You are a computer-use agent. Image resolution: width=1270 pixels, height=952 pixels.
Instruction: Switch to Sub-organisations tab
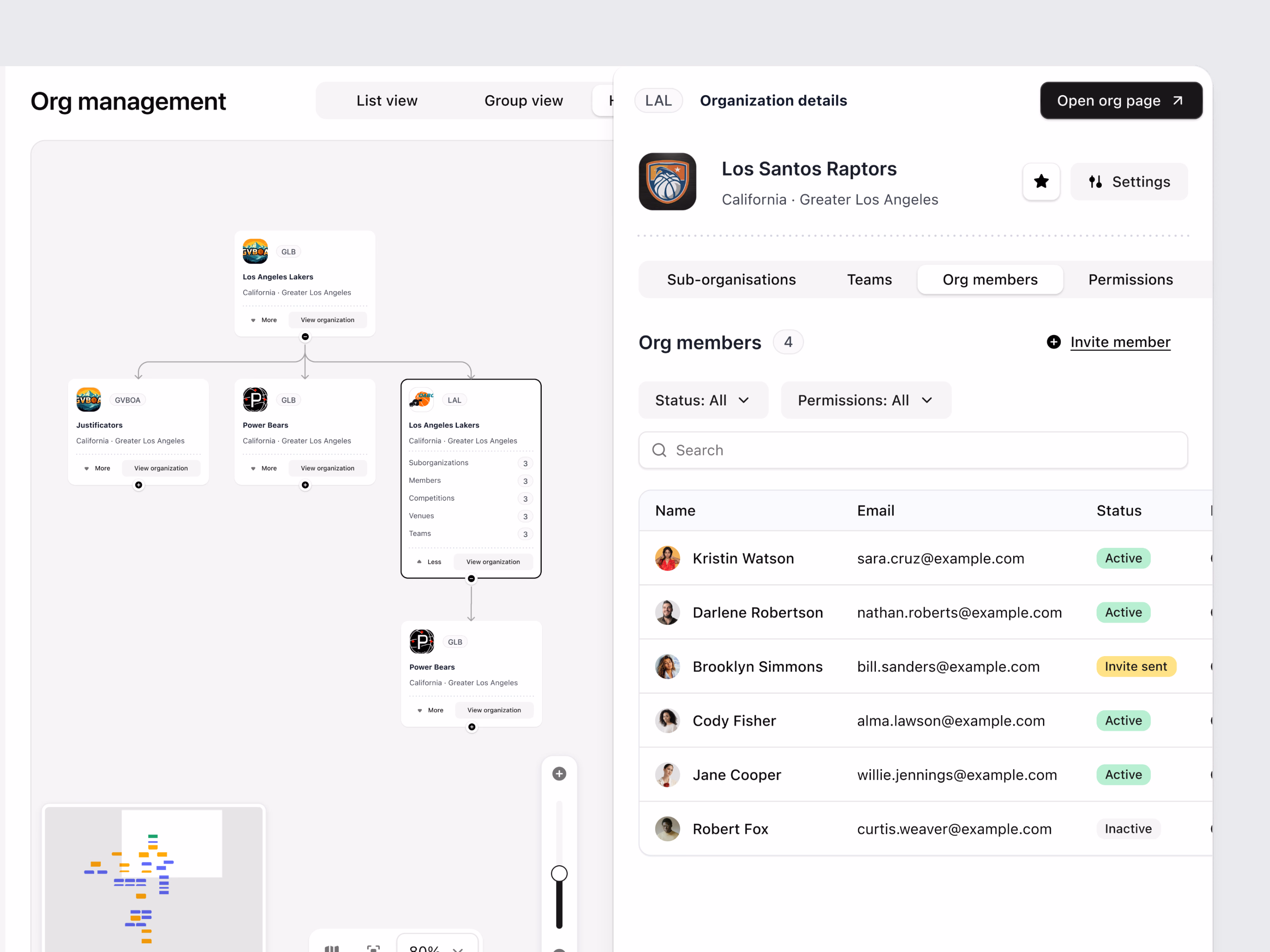coord(731,280)
